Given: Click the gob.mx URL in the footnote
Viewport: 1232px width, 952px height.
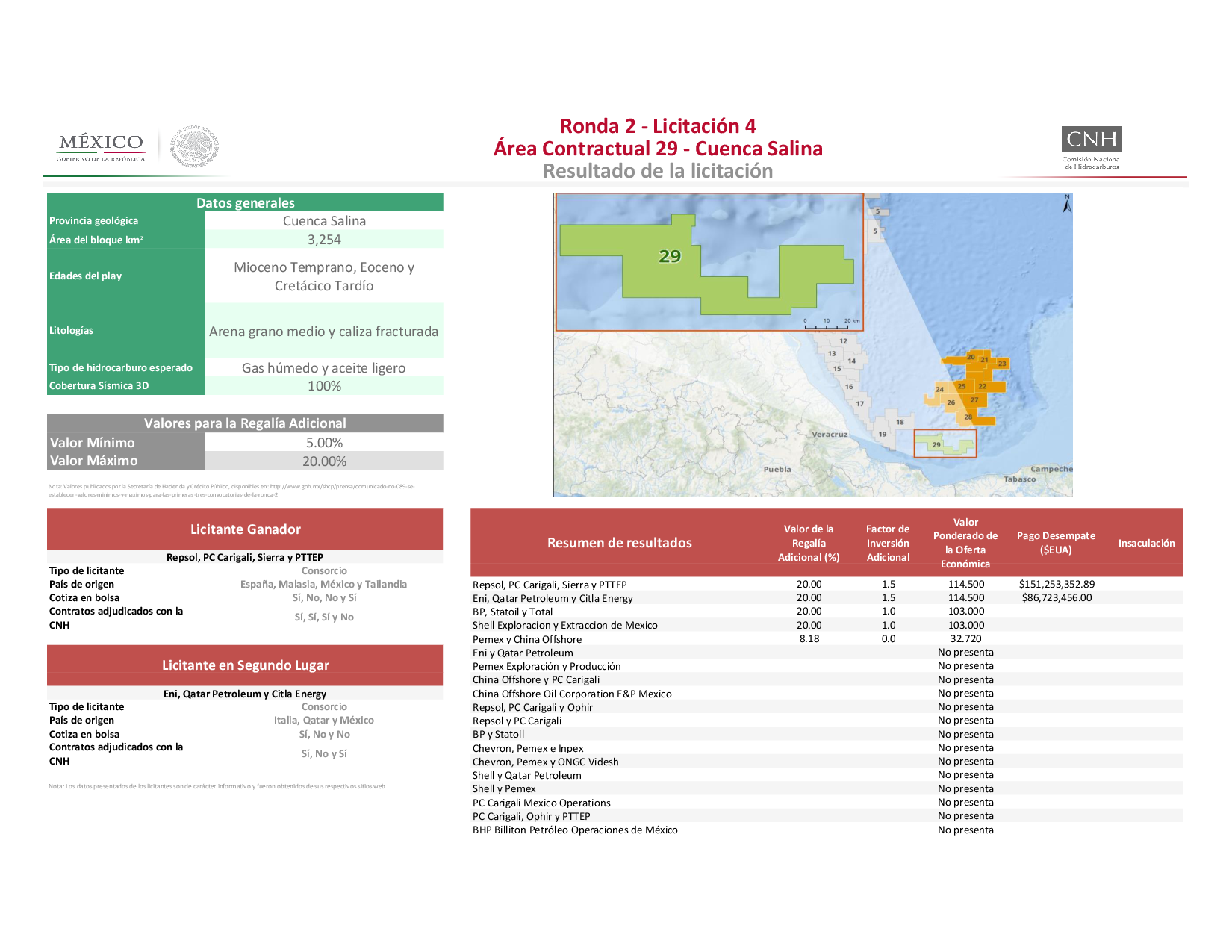Looking at the screenshot, I should 342,486.
